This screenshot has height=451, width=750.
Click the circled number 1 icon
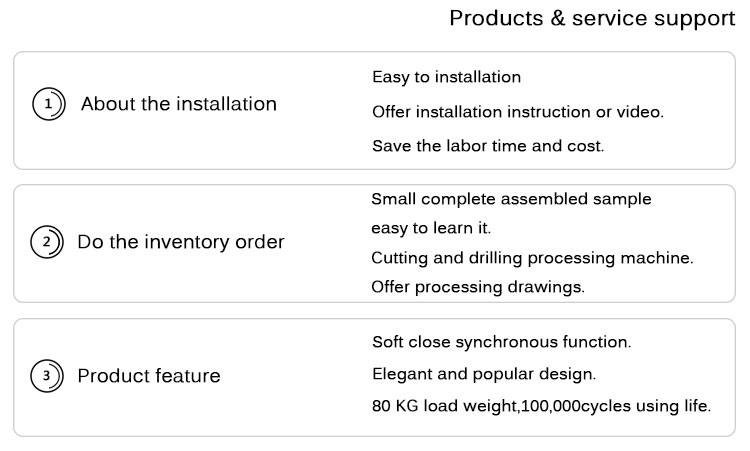pyautogui.click(x=48, y=105)
